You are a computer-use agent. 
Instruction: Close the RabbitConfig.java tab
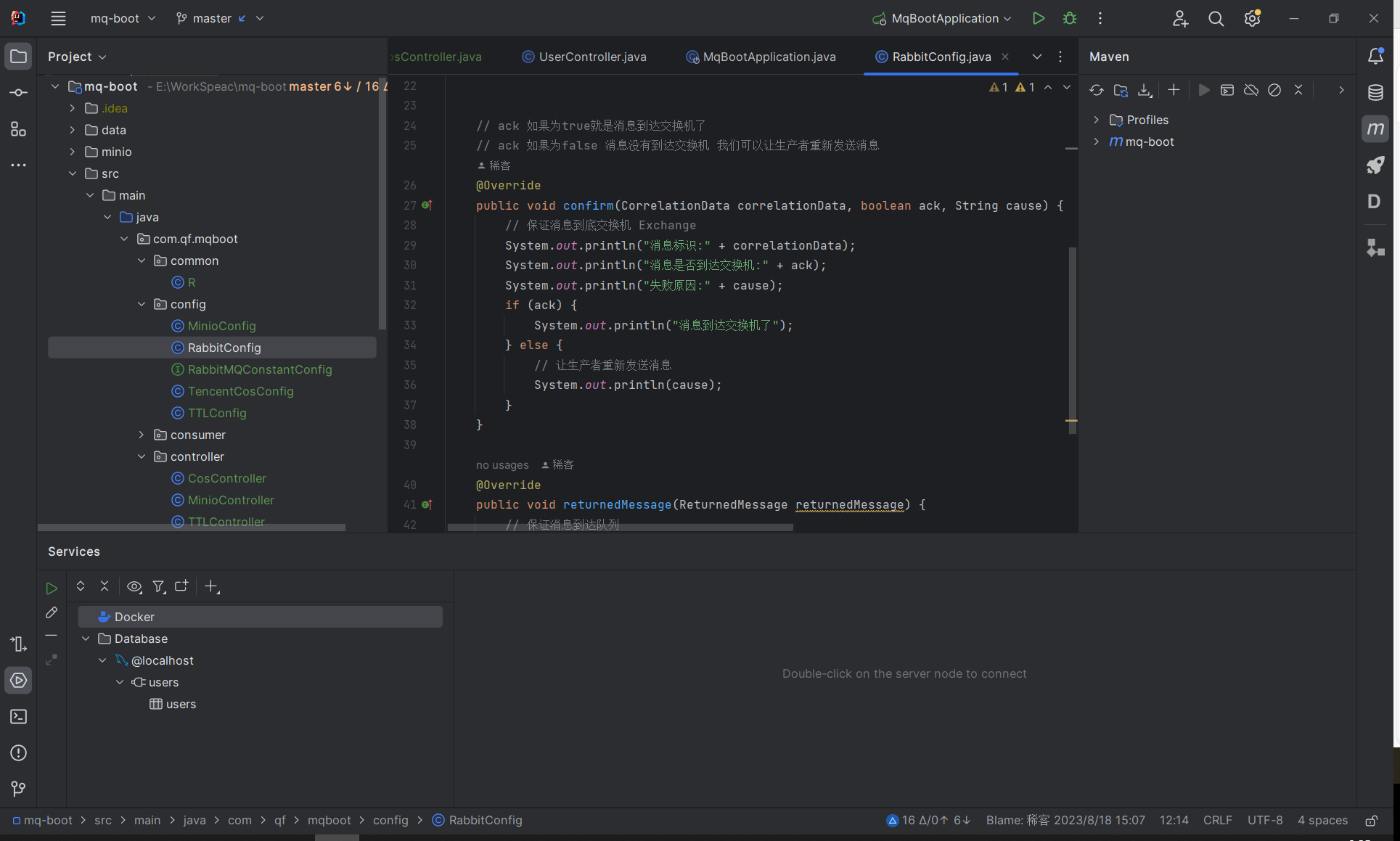[x=1005, y=57]
